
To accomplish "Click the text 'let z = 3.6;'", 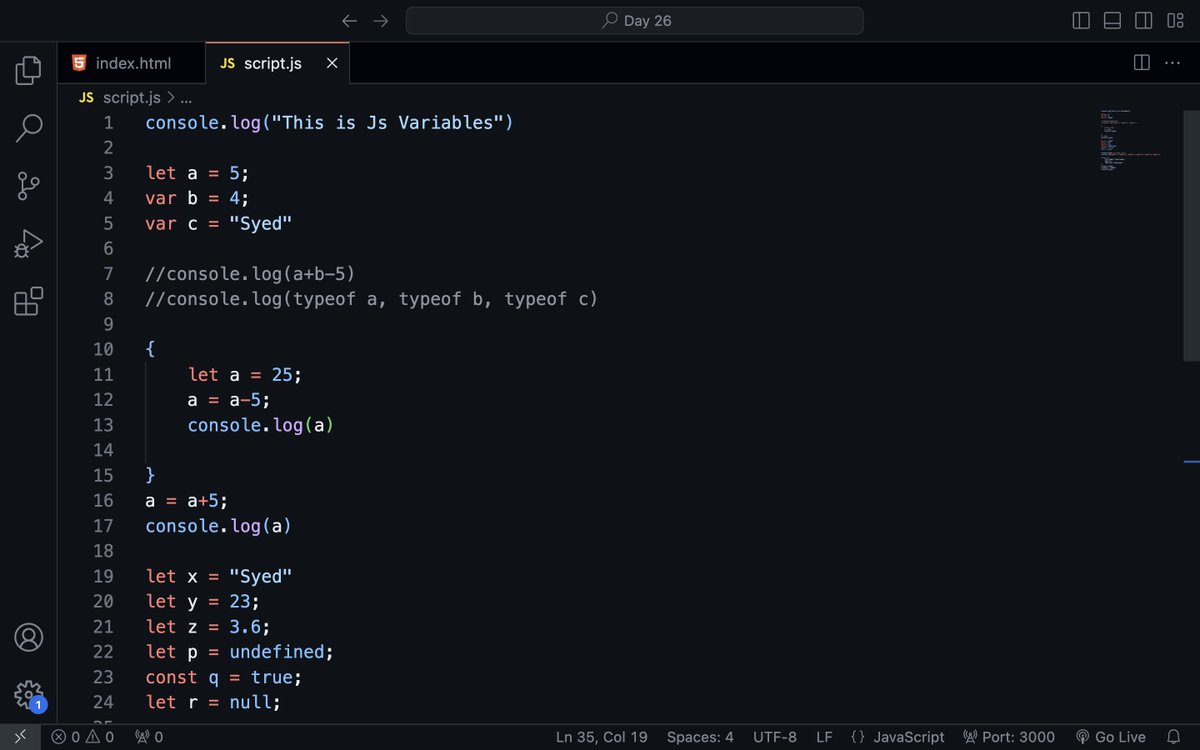I will 208,626.
